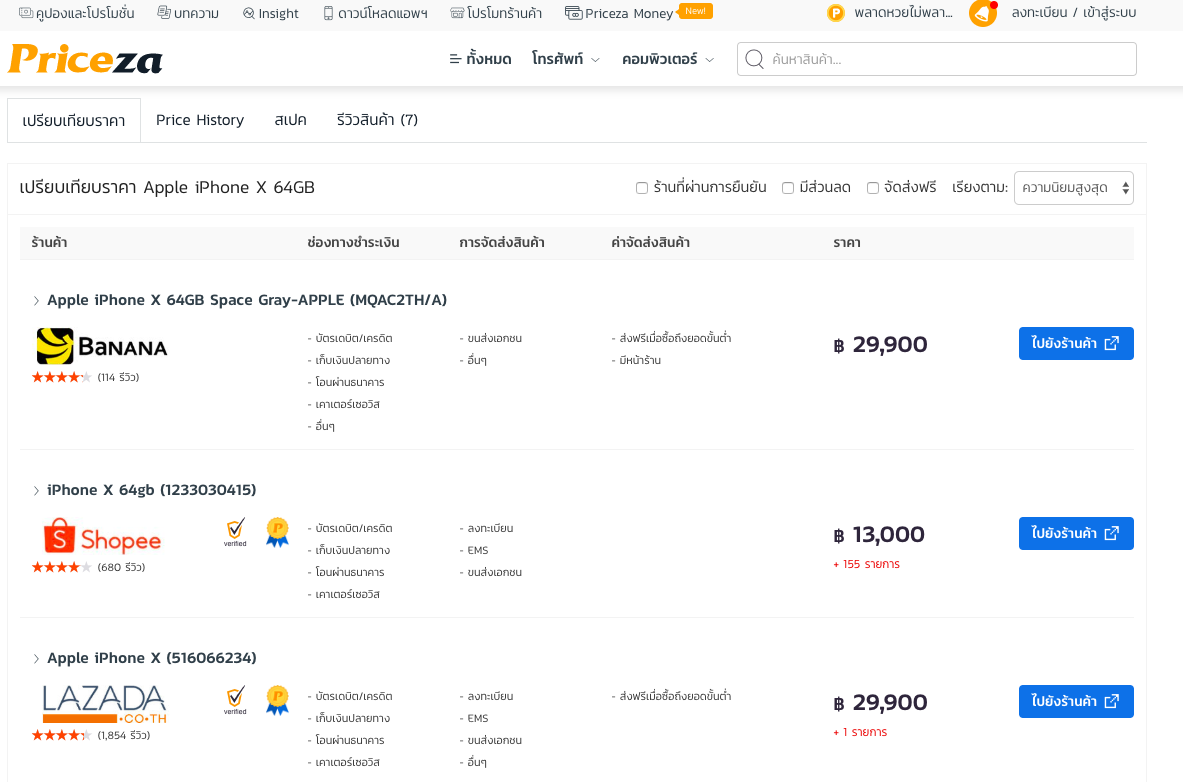Click Banana star rating

(x=61, y=377)
